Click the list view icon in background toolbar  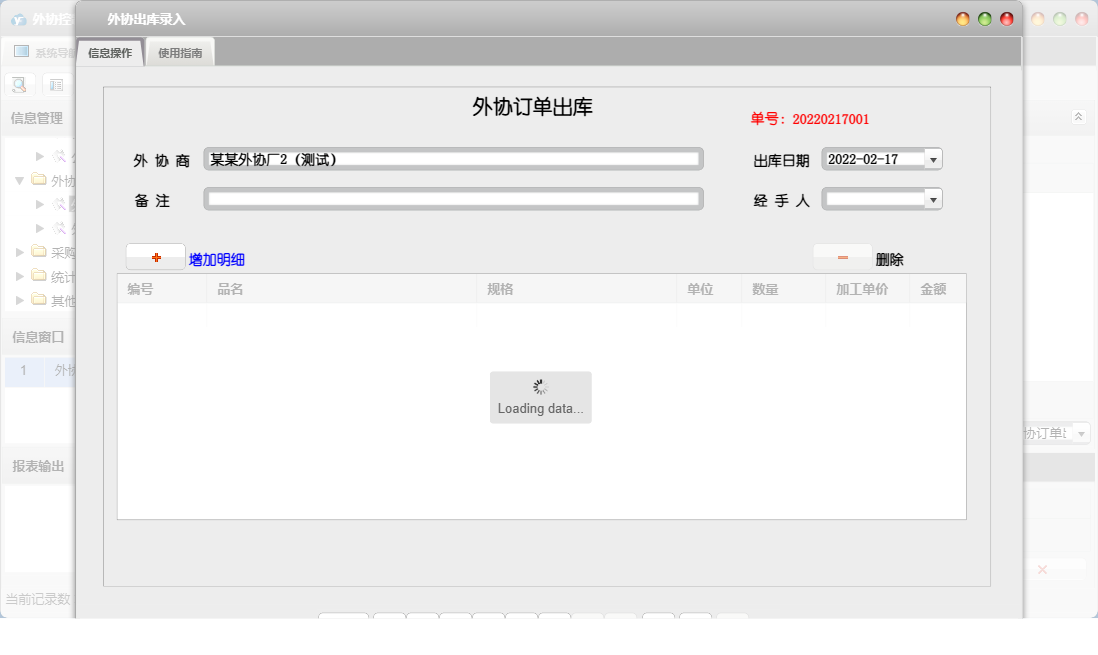pos(57,85)
